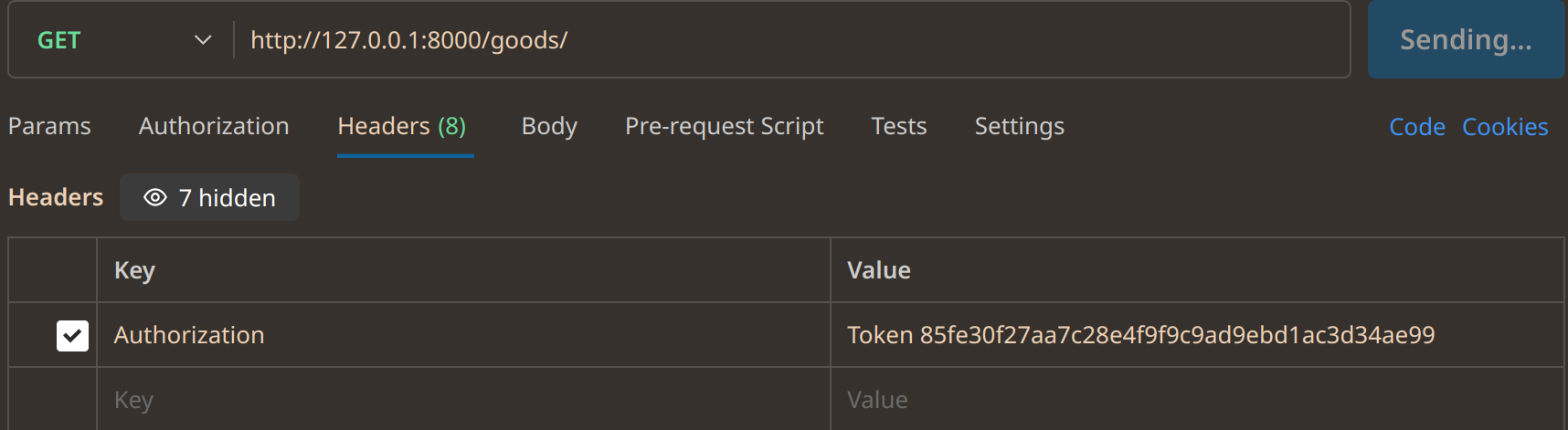Open the Pre-request Script tab
Screen dimensions: 1568x430
tap(724, 126)
